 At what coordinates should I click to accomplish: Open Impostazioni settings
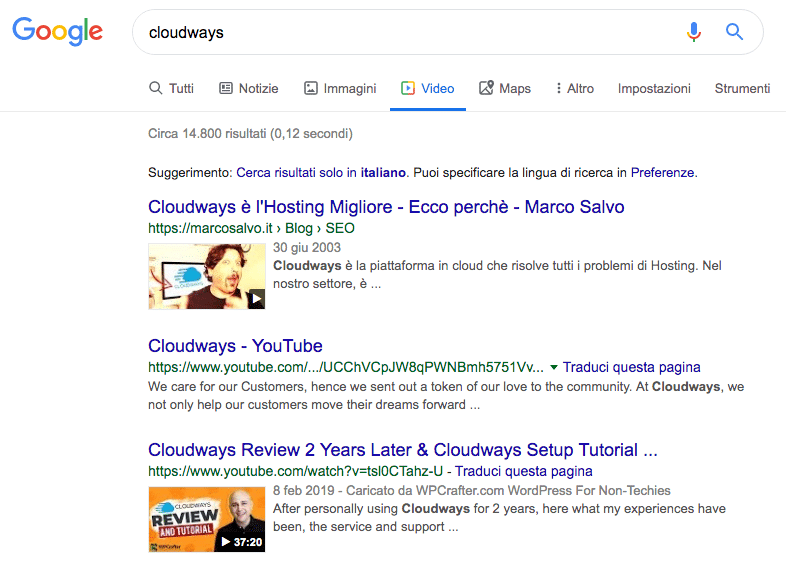pyautogui.click(x=654, y=88)
